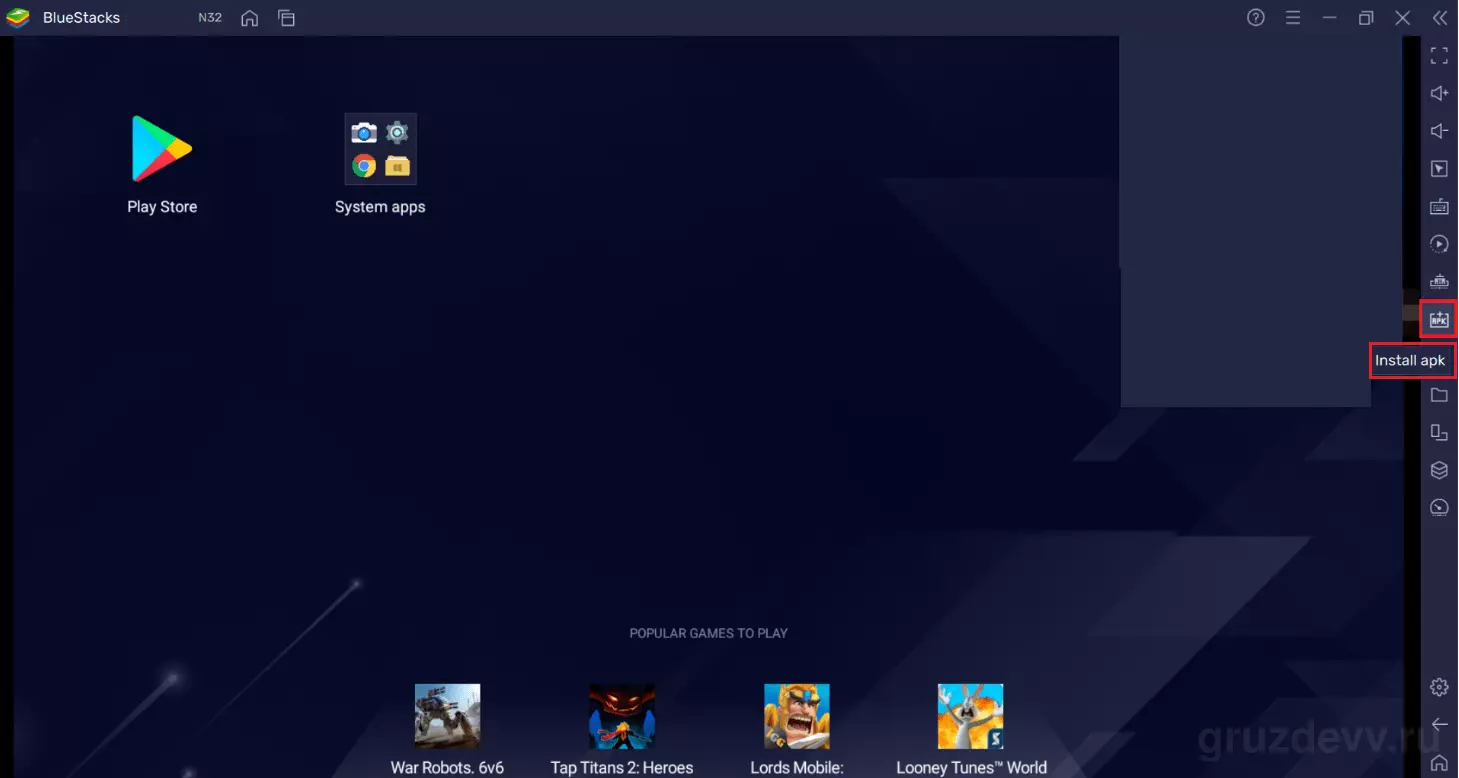The image size is (1459, 778).
Task: Click the 'War Robots. 6v6' title
Action: (447, 768)
